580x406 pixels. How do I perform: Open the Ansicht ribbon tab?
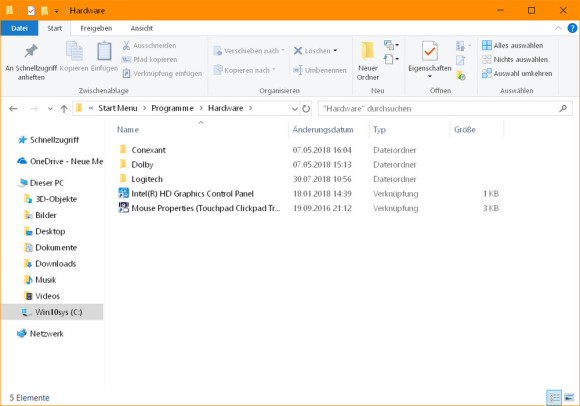pyautogui.click(x=141, y=28)
